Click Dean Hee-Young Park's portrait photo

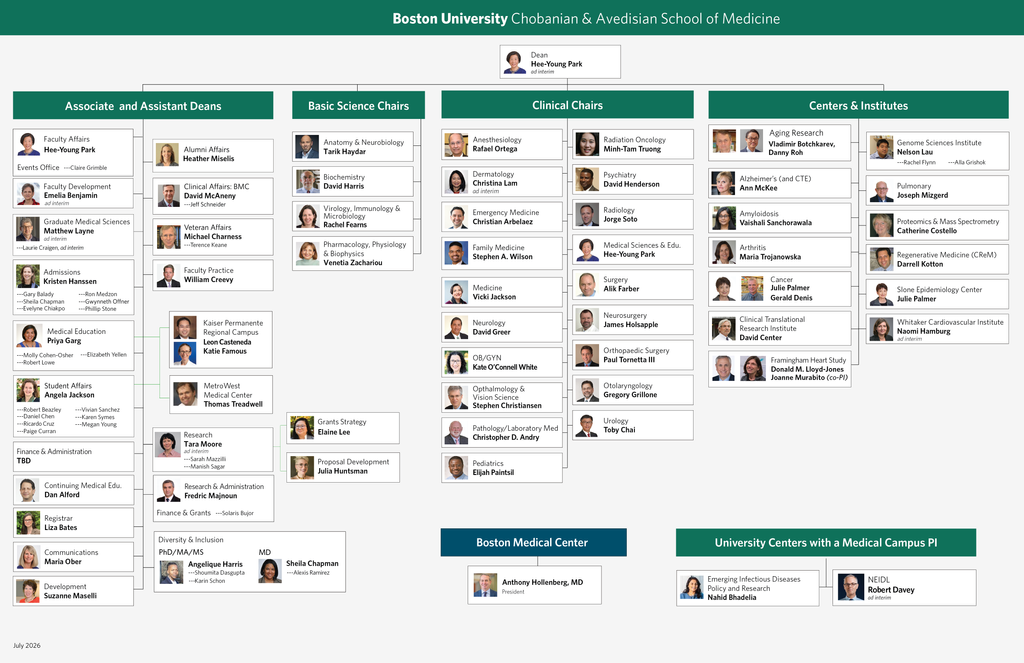(x=515, y=62)
